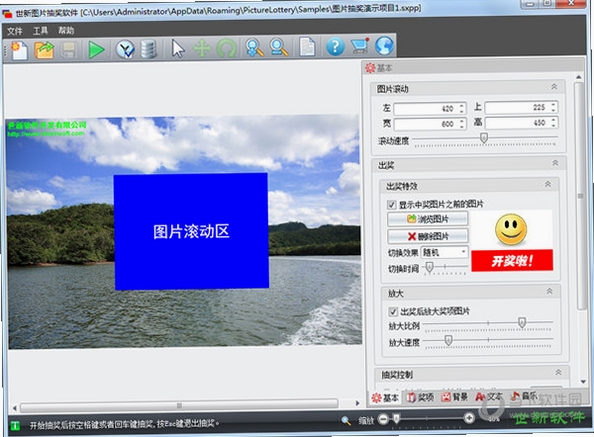Open website via globe icon
Image resolution: width=594 pixels, height=437 pixels.
point(384,46)
